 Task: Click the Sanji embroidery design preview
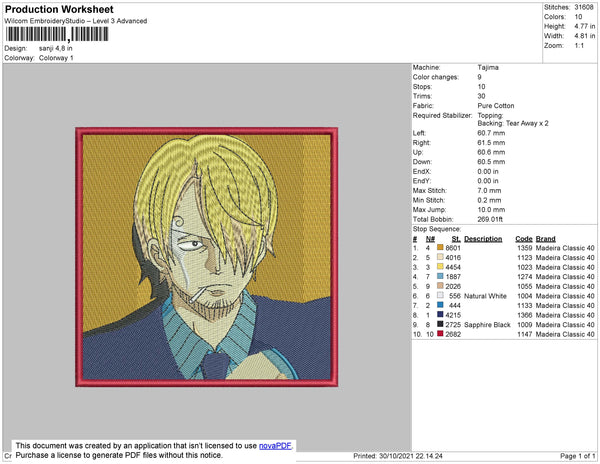point(207,257)
